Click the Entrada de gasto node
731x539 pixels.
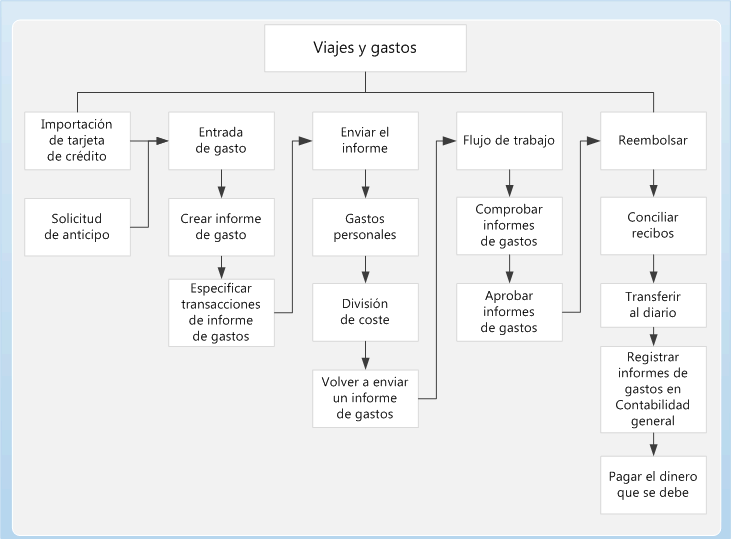pos(221,140)
